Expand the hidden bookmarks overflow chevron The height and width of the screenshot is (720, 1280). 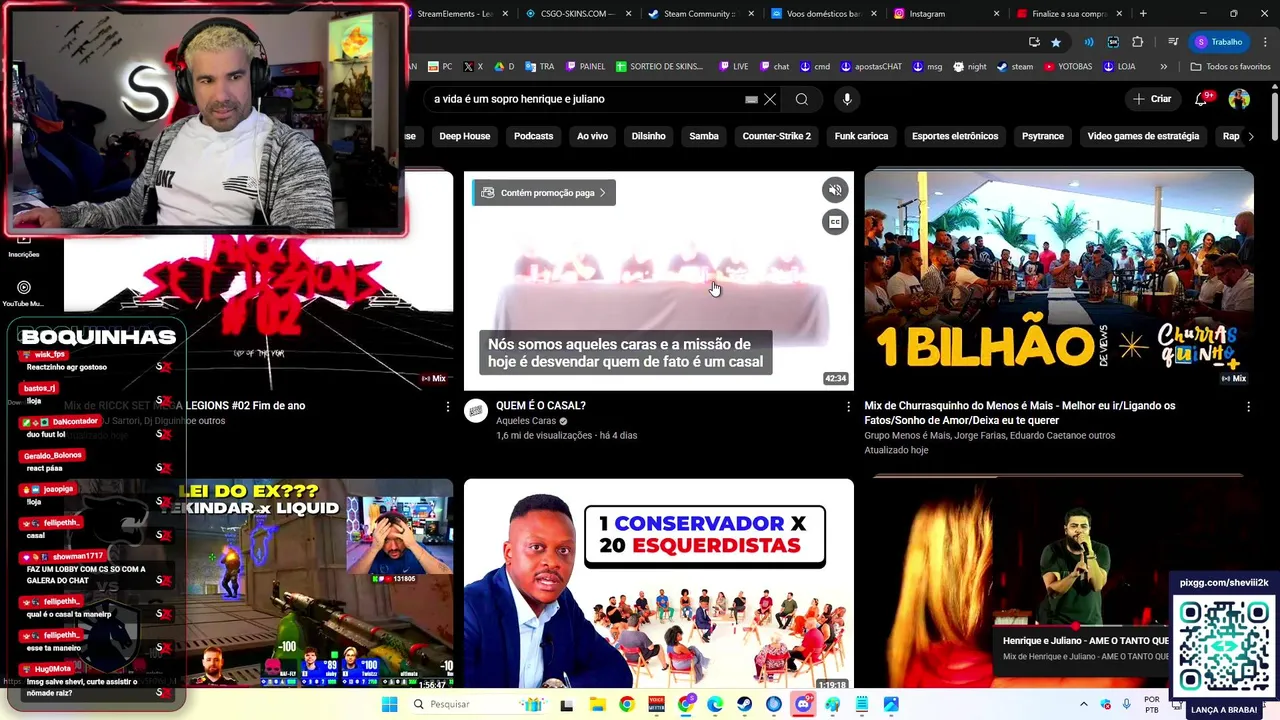pos(1163,67)
